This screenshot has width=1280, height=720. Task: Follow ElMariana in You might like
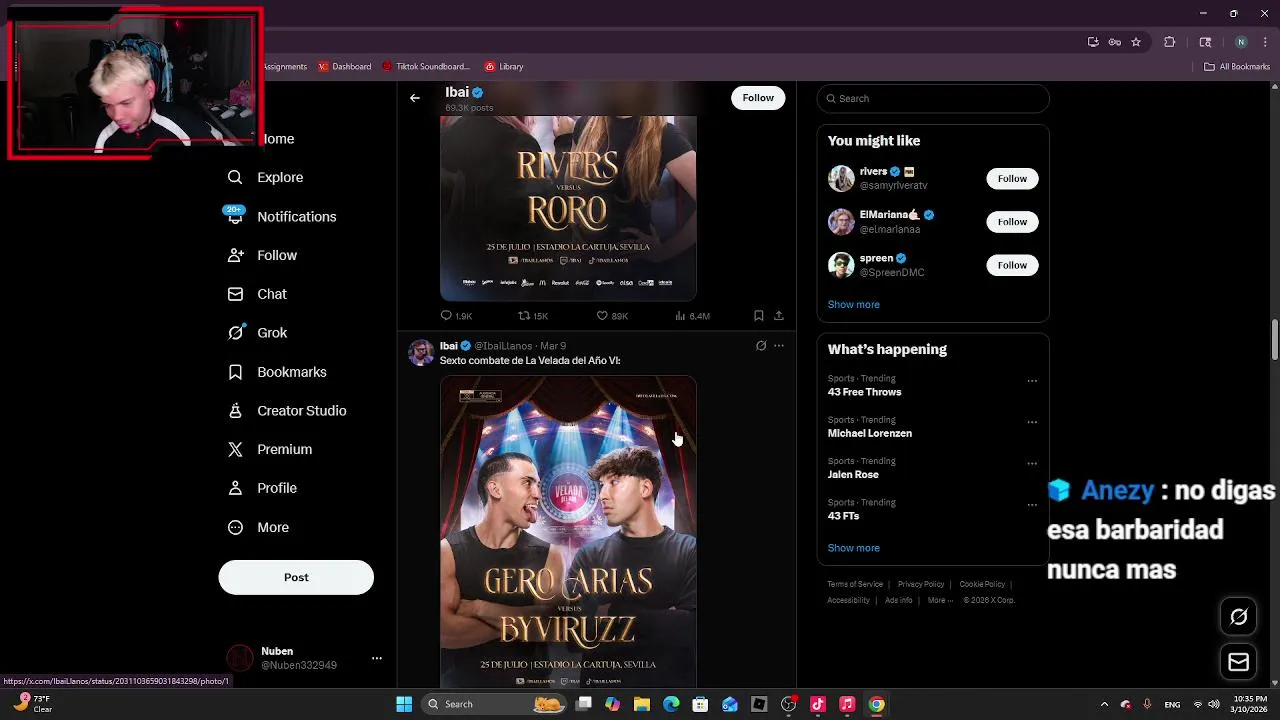(x=1012, y=222)
